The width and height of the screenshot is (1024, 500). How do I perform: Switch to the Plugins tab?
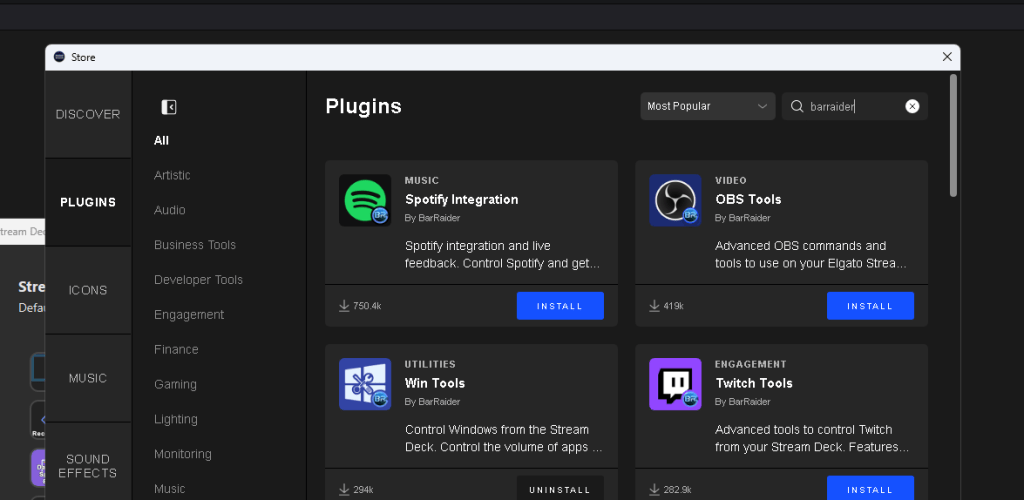pyautogui.click(x=88, y=202)
